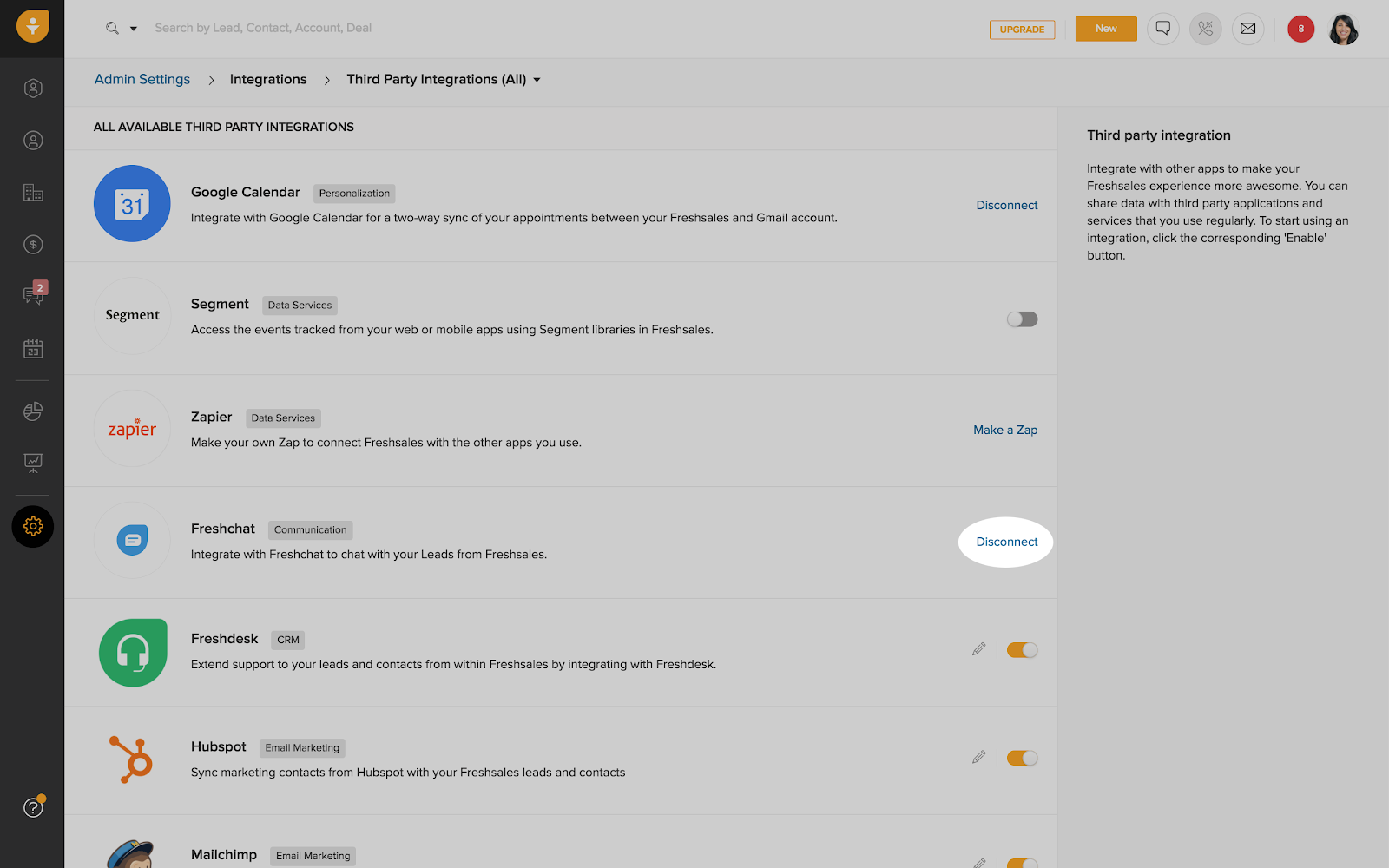Viewport: 1389px width, 868px height.
Task: Open the Leads section in sidebar
Action: point(33,89)
